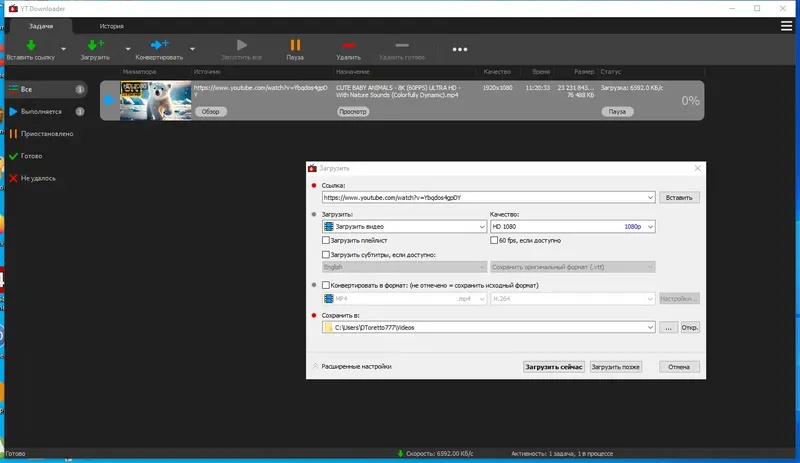The image size is (800, 463).
Task: Click the green Вставить ссылку arrow icon
Action: 31,45
